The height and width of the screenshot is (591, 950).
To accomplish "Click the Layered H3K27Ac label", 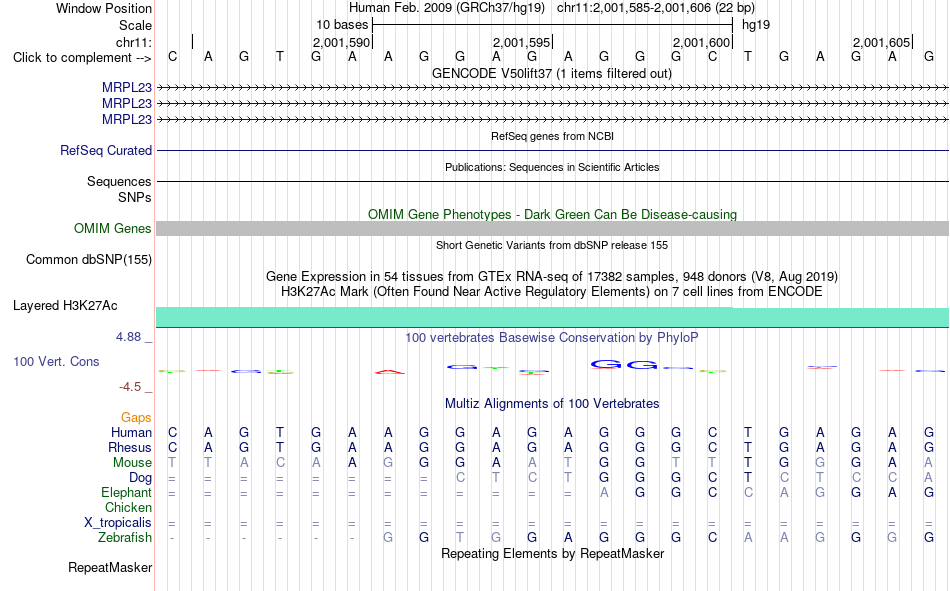I will (65, 306).
